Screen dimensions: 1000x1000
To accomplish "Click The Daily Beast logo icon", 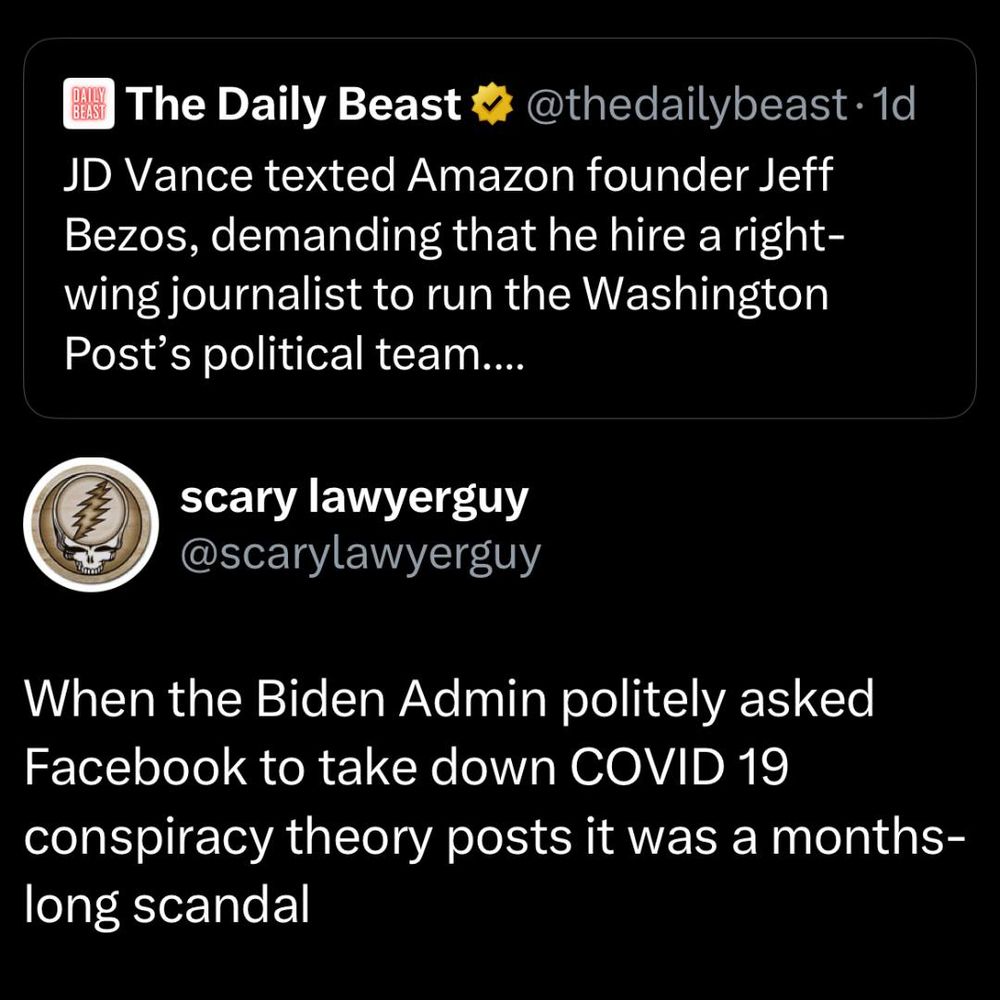I will [90, 105].
